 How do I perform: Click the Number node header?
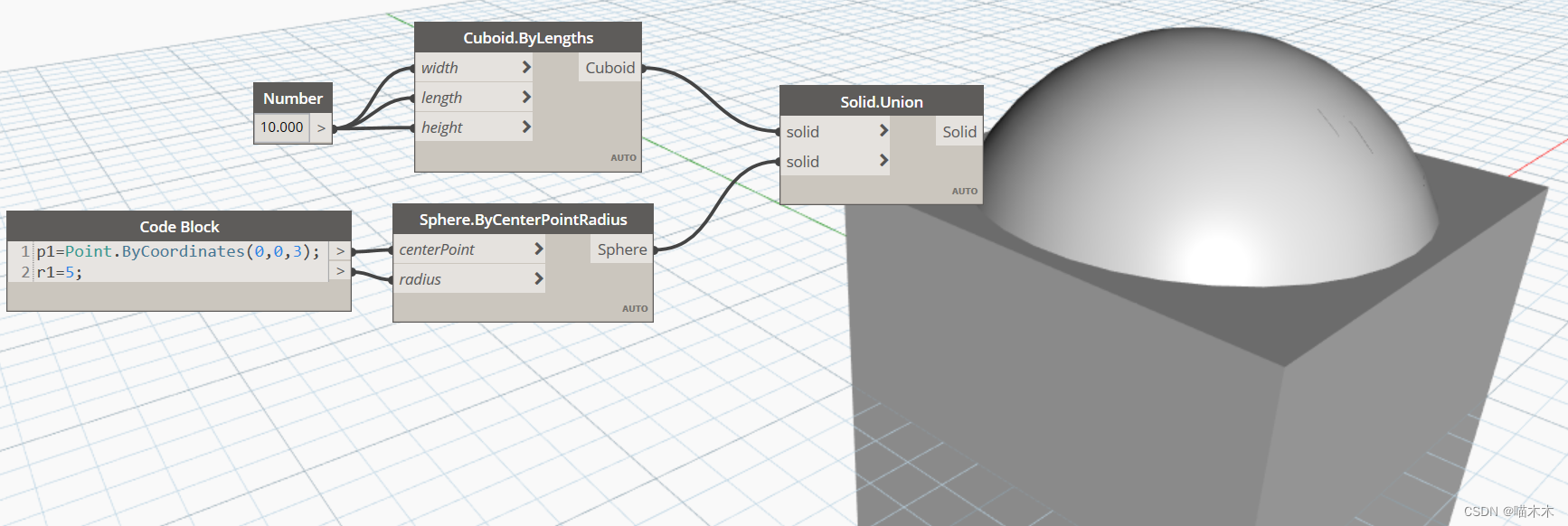293,99
